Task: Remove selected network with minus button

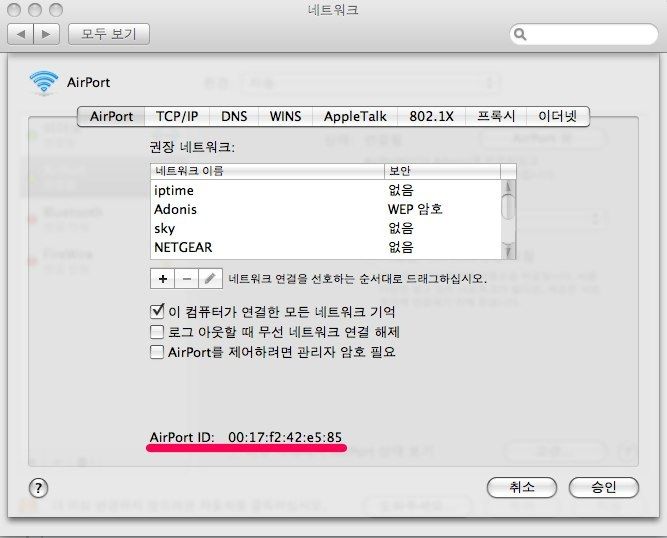Action: pyautogui.click(x=186, y=279)
